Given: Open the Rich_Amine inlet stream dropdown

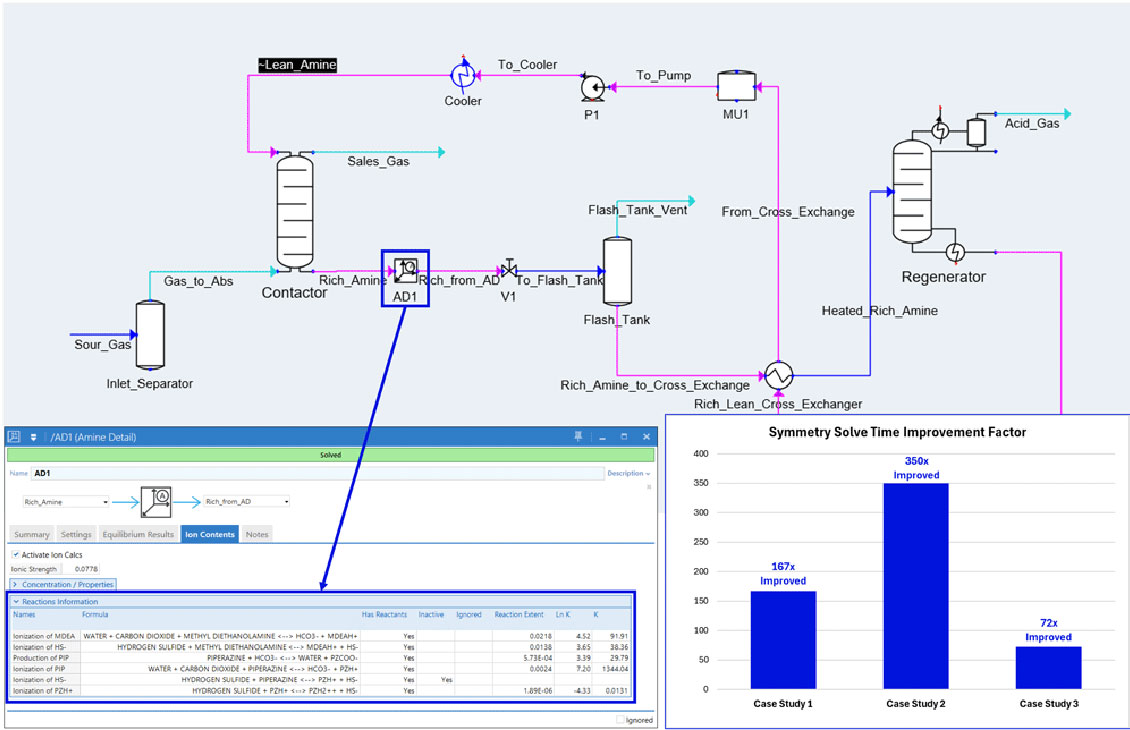Looking at the screenshot, I should coord(104,501).
